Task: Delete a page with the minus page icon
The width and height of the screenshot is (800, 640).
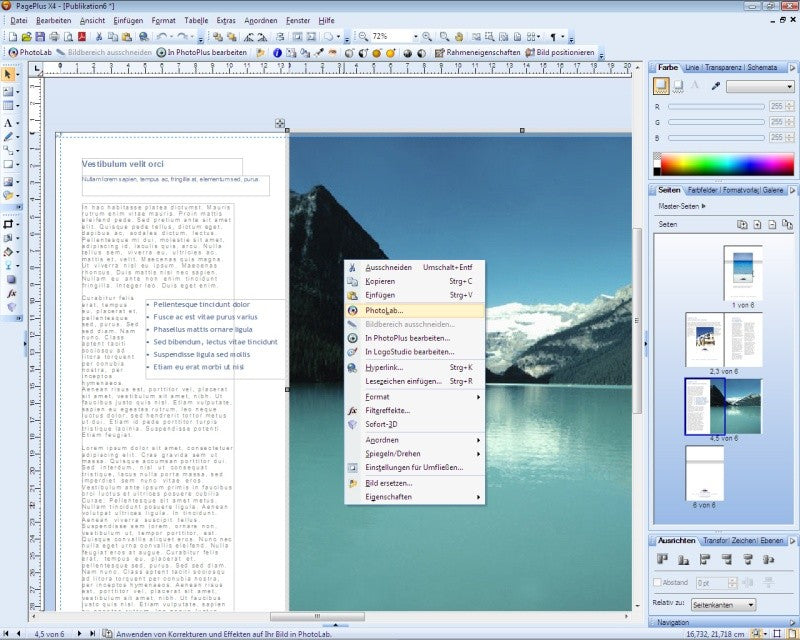Action: [x=772, y=225]
